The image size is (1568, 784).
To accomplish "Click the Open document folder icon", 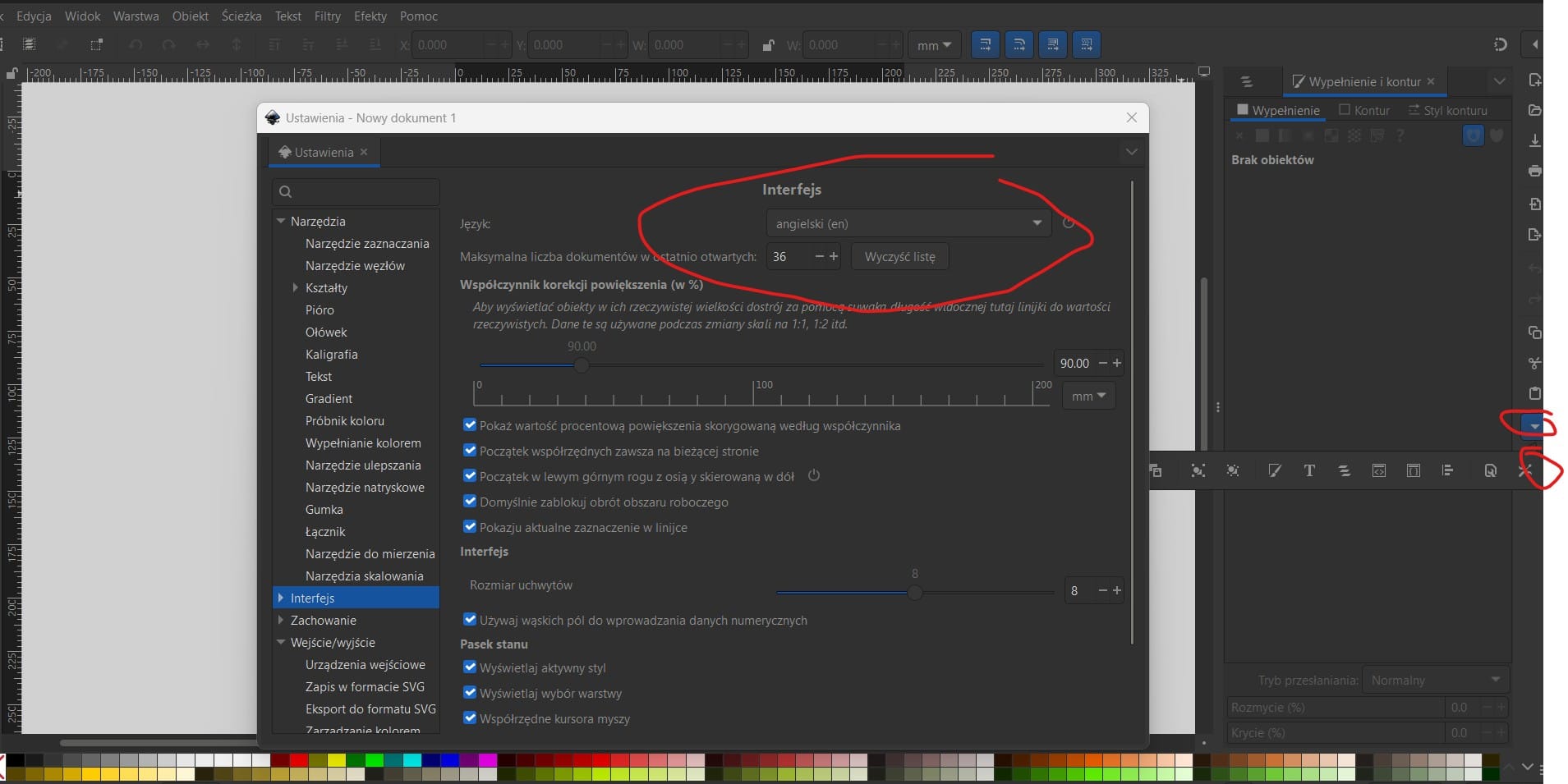I will 1534,110.
